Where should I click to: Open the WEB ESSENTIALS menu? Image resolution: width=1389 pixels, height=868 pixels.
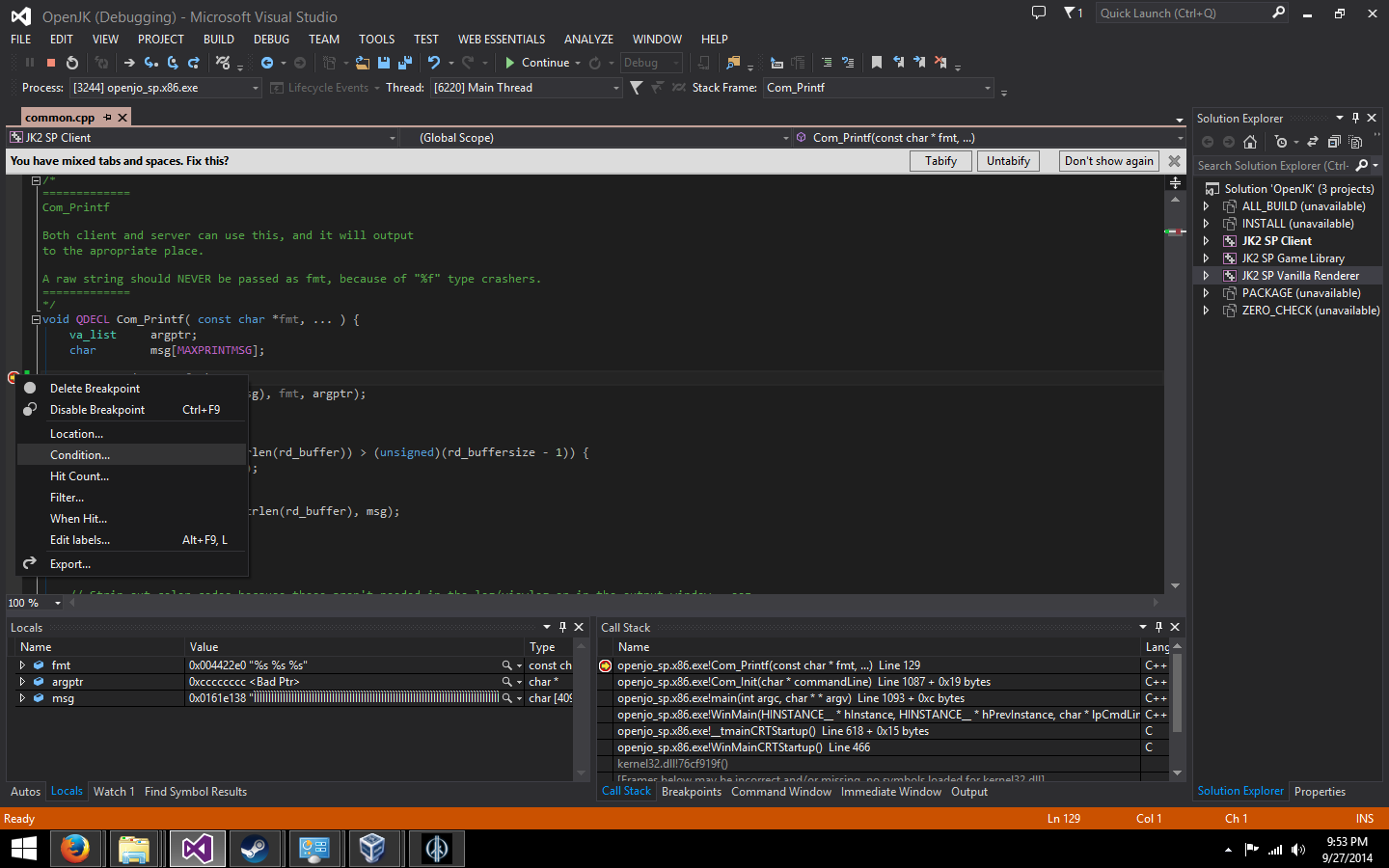click(502, 40)
